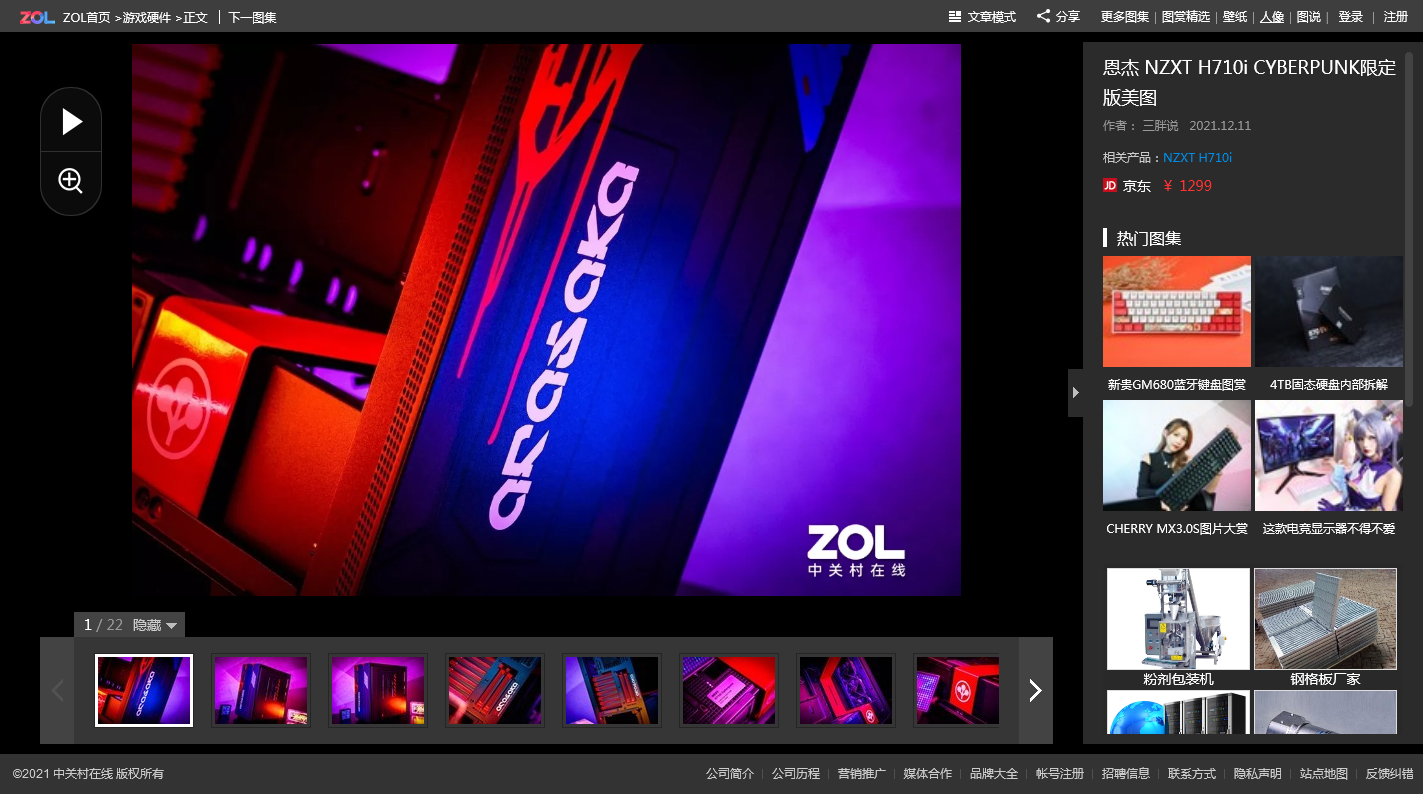Screen dimensions: 1423x794
Task: Open 壁纸 menu item
Action: pyautogui.click(x=1235, y=17)
